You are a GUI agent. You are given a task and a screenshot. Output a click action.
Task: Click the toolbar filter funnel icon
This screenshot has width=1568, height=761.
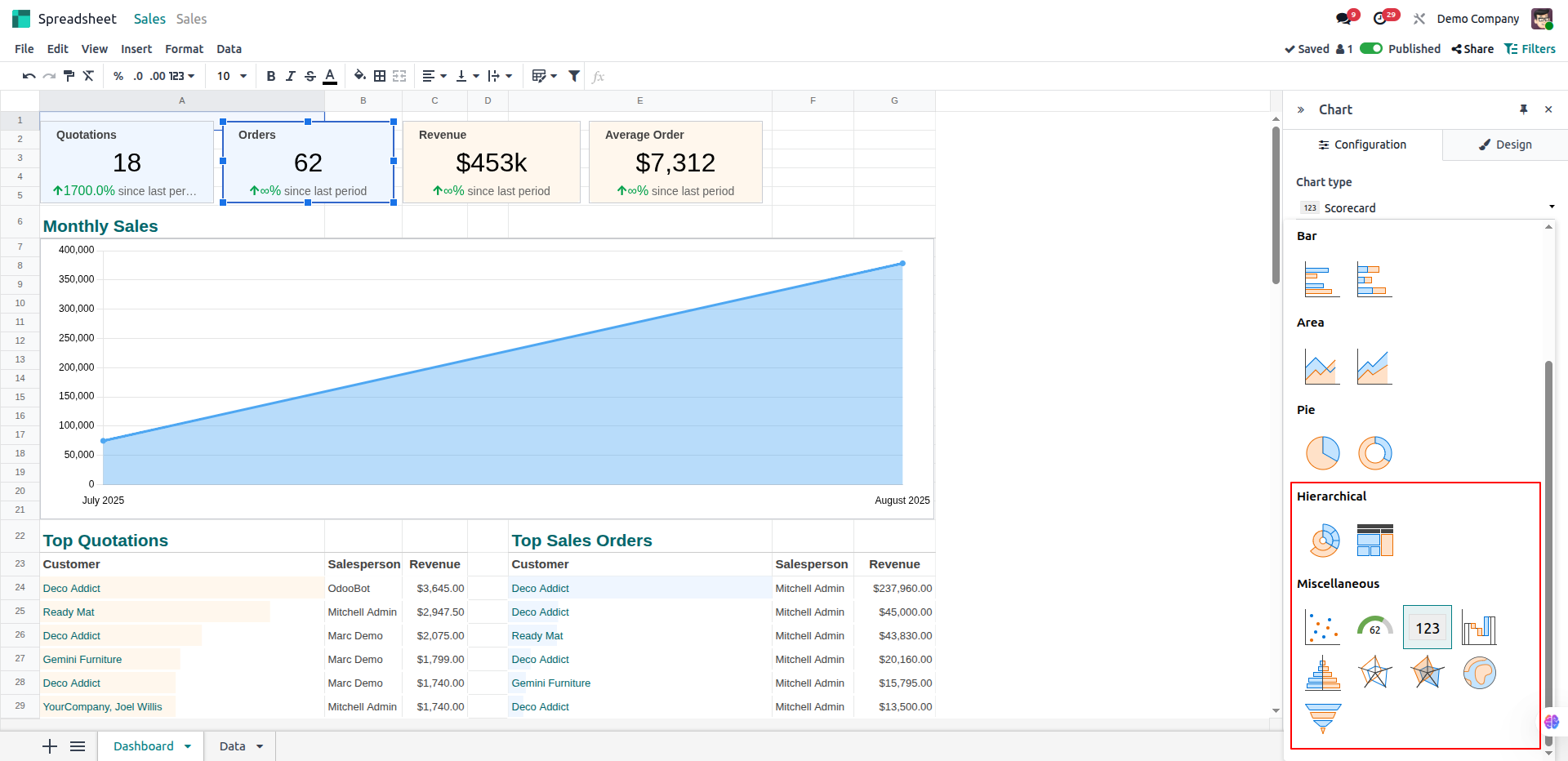(575, 76)
